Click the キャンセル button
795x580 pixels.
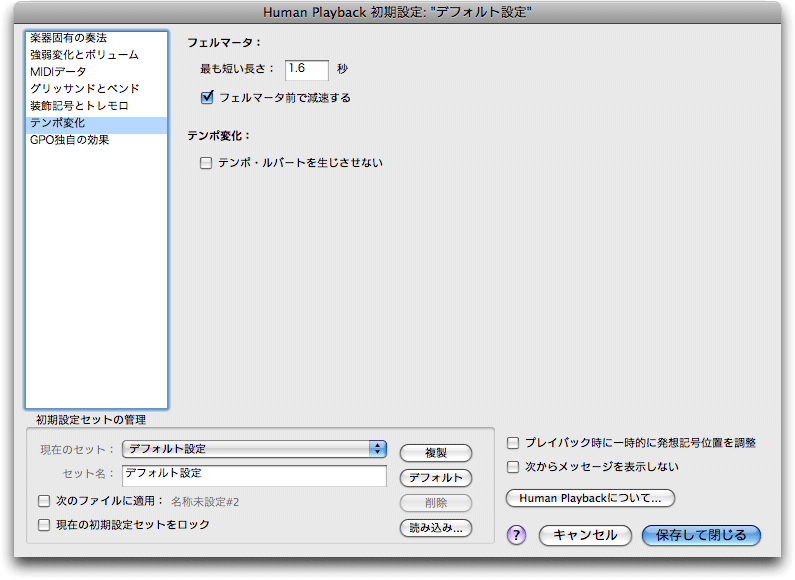point(585,535)
